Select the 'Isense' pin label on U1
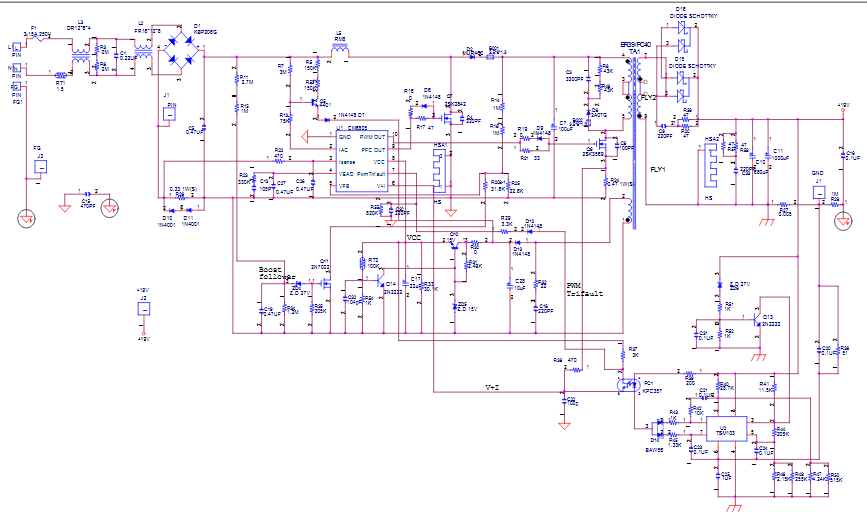The width and height of the screenshot is (867, 530). [x=347, y=162]
